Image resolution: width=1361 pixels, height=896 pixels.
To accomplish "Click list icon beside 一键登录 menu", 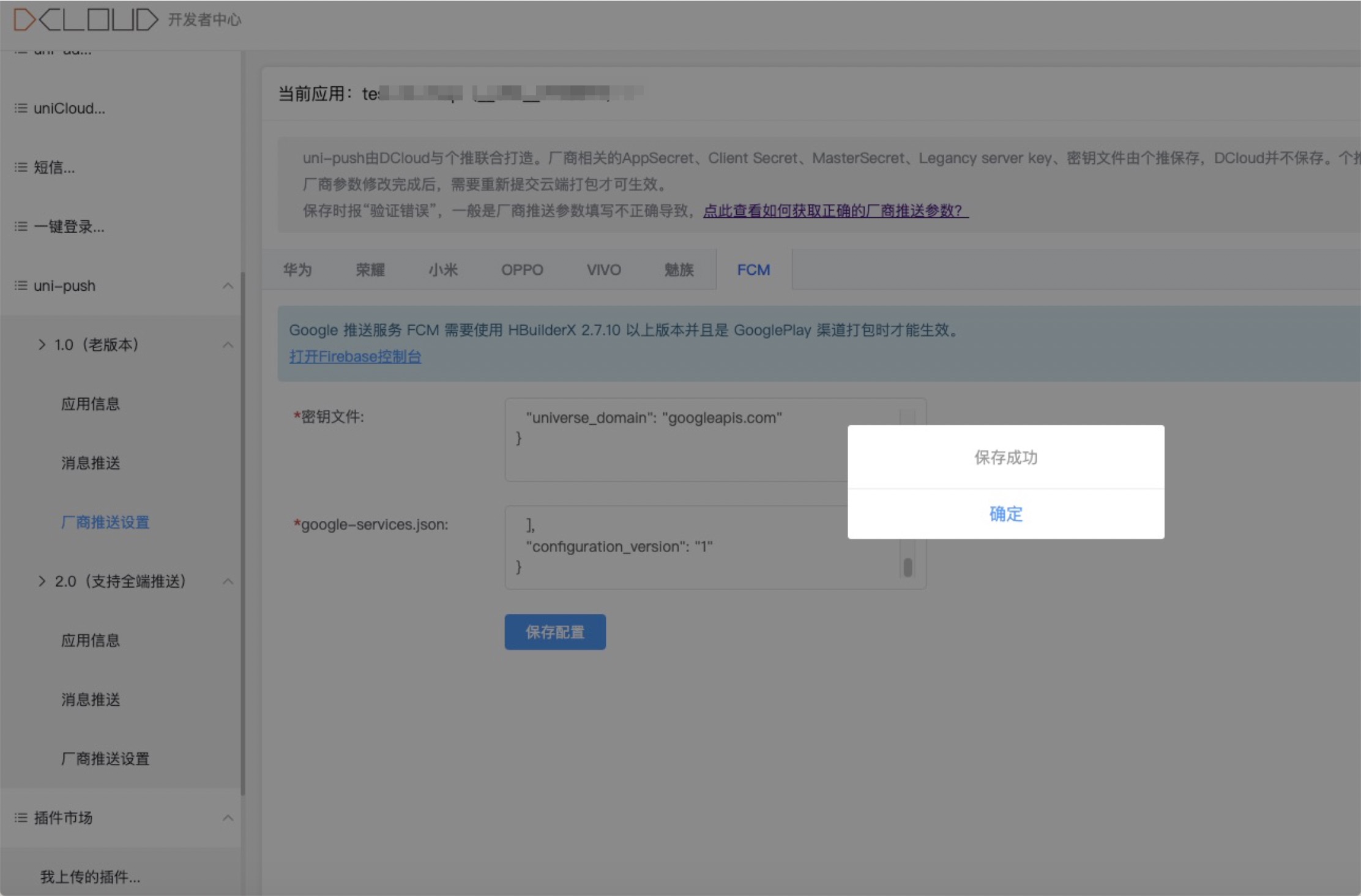I will tap(21, 226).
